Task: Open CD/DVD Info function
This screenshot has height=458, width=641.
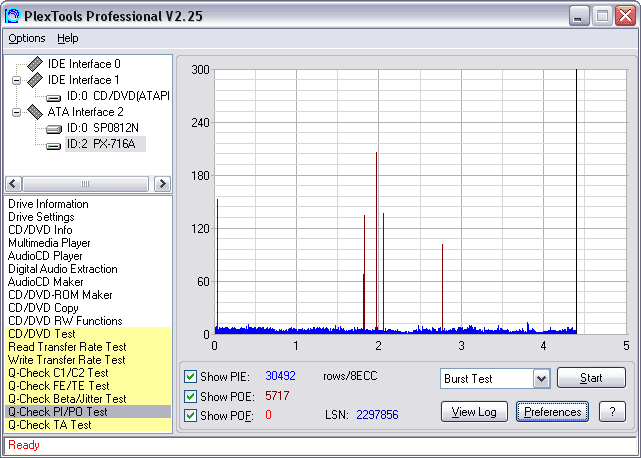Action: (40, 230)
